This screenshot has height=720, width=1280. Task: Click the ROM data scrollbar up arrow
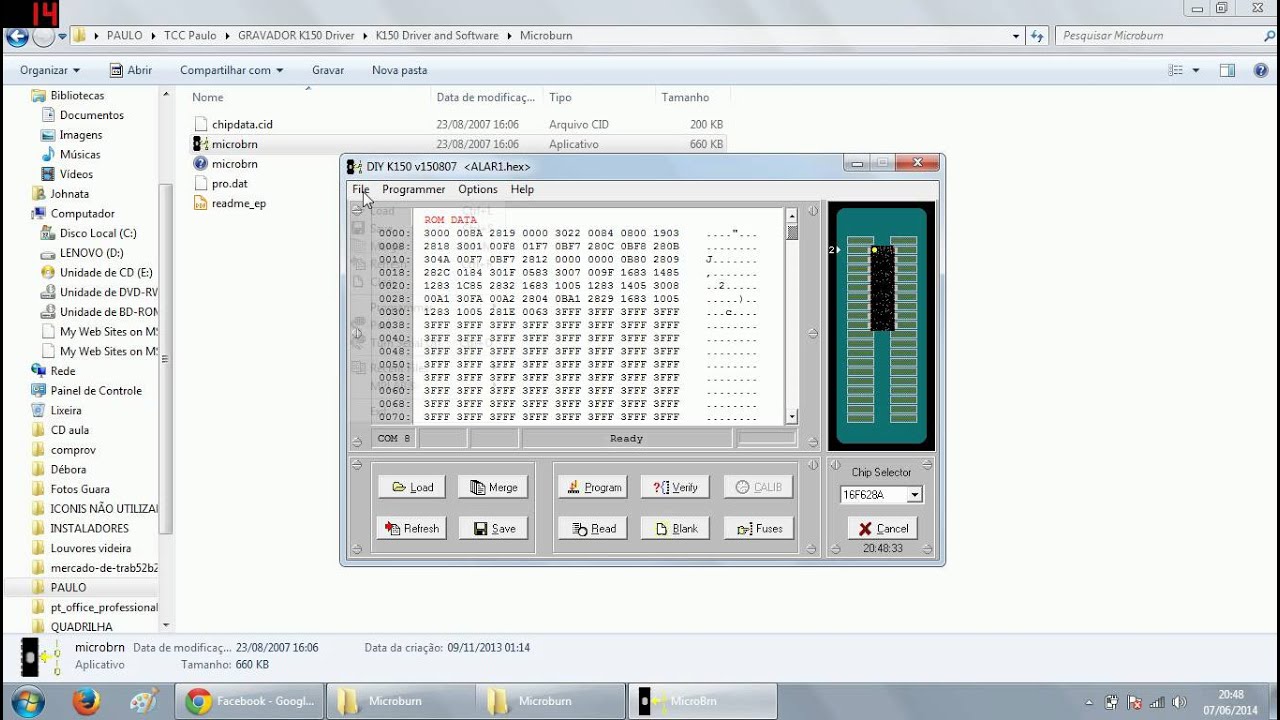792,215
